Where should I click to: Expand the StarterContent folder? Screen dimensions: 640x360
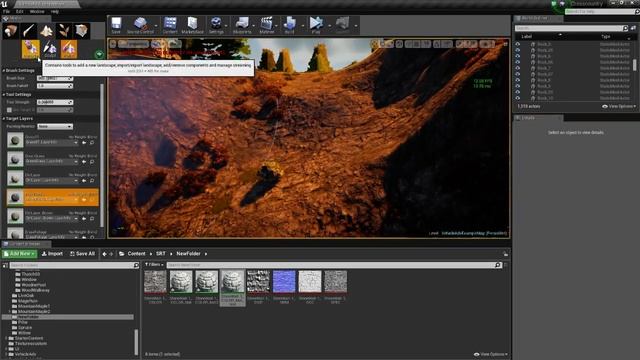6,338
